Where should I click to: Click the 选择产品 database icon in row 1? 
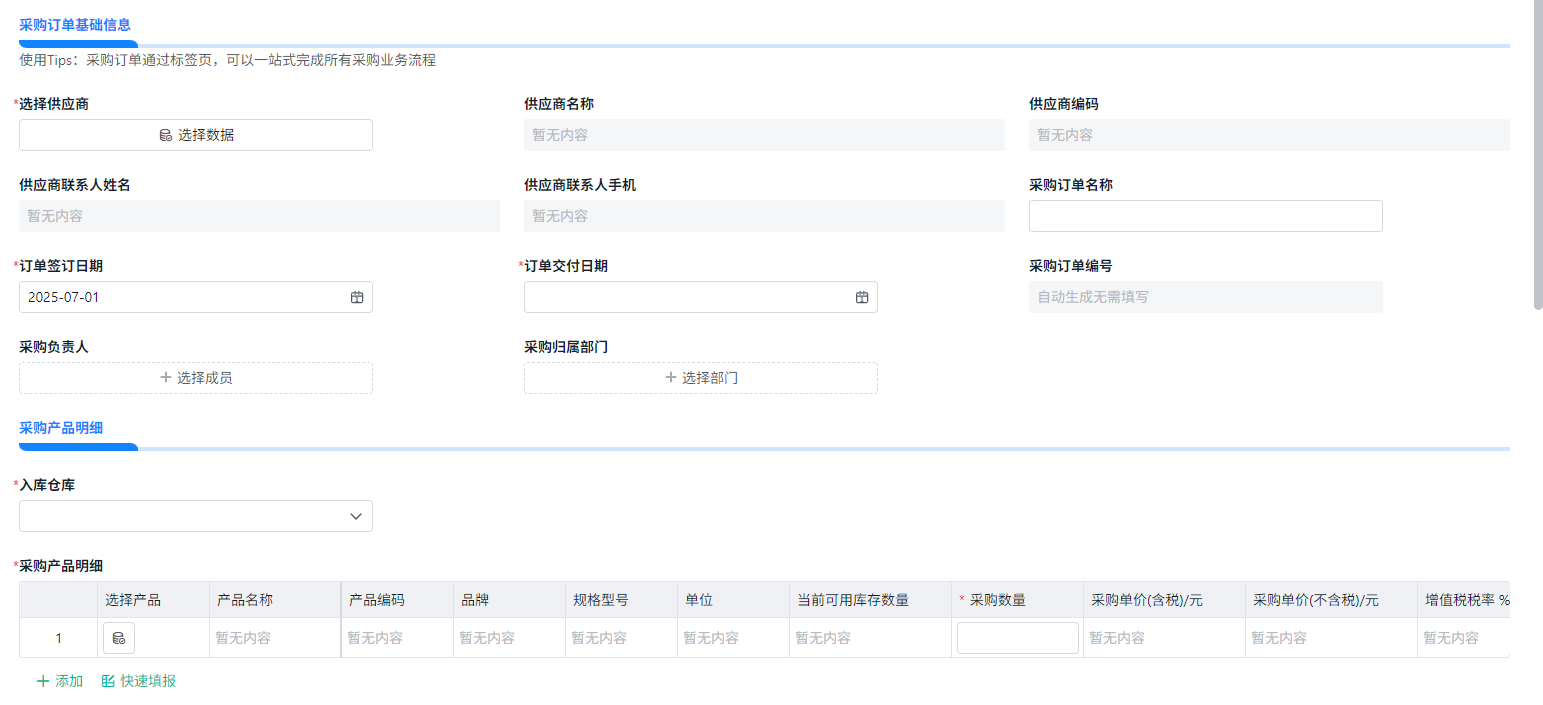119,638
